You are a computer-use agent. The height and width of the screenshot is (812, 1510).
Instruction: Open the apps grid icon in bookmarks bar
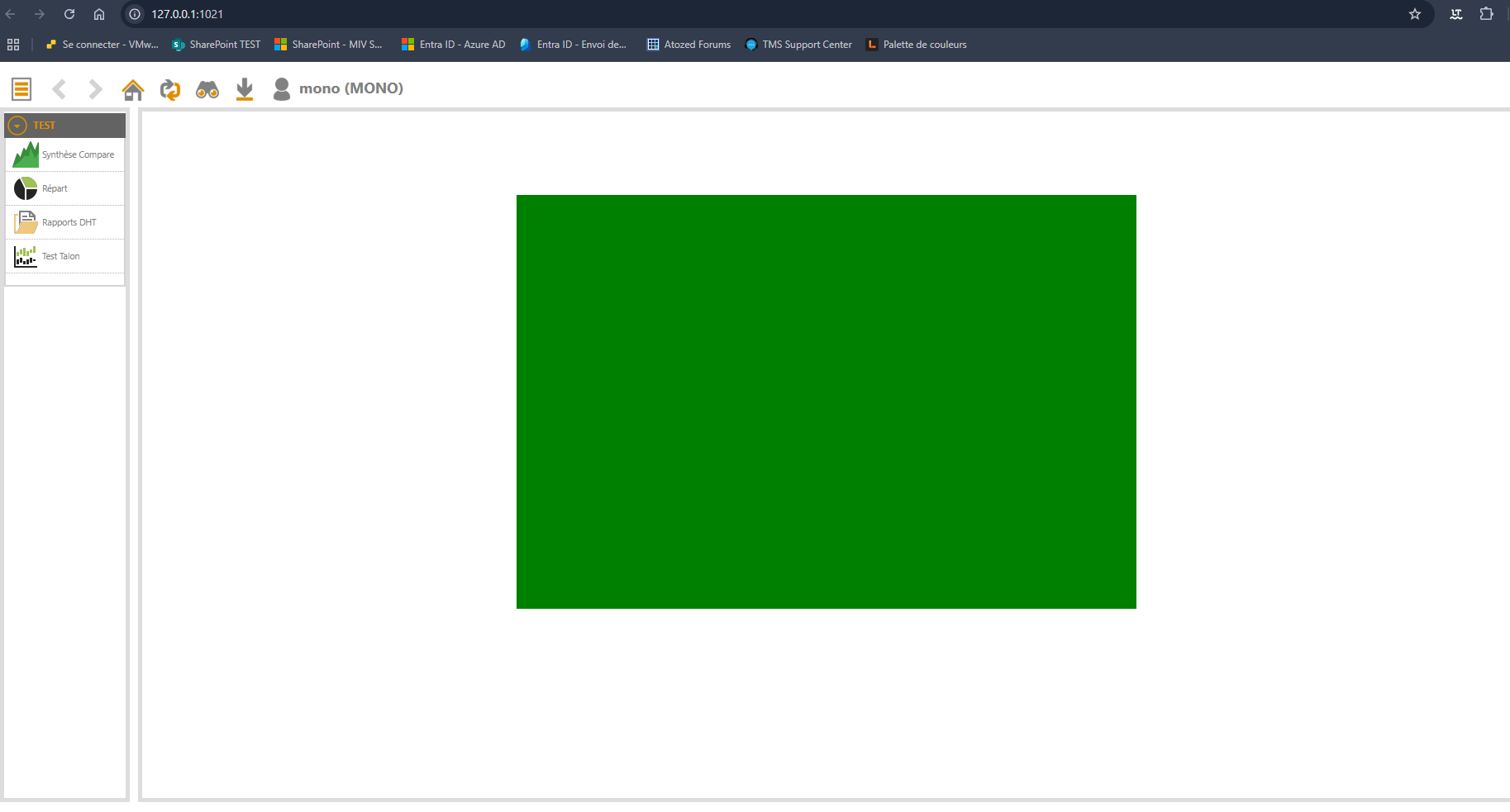13,45
